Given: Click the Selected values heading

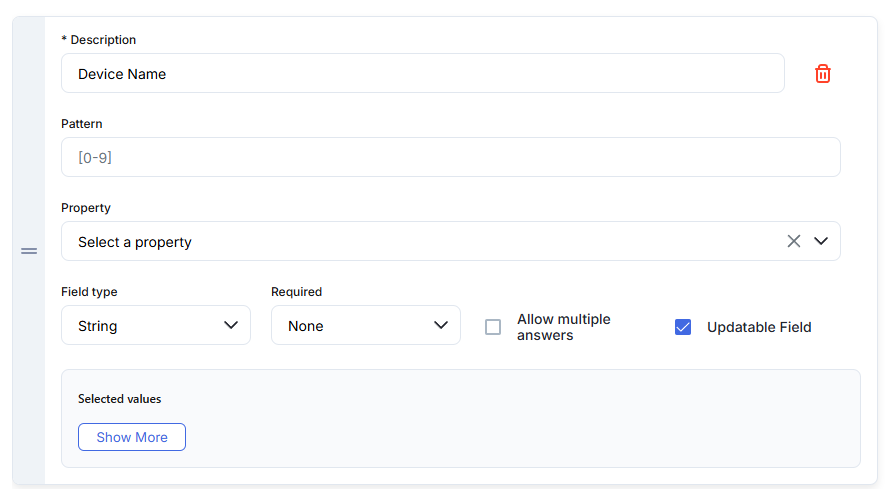Looking at the screenshot, I should tap(120, 399).
